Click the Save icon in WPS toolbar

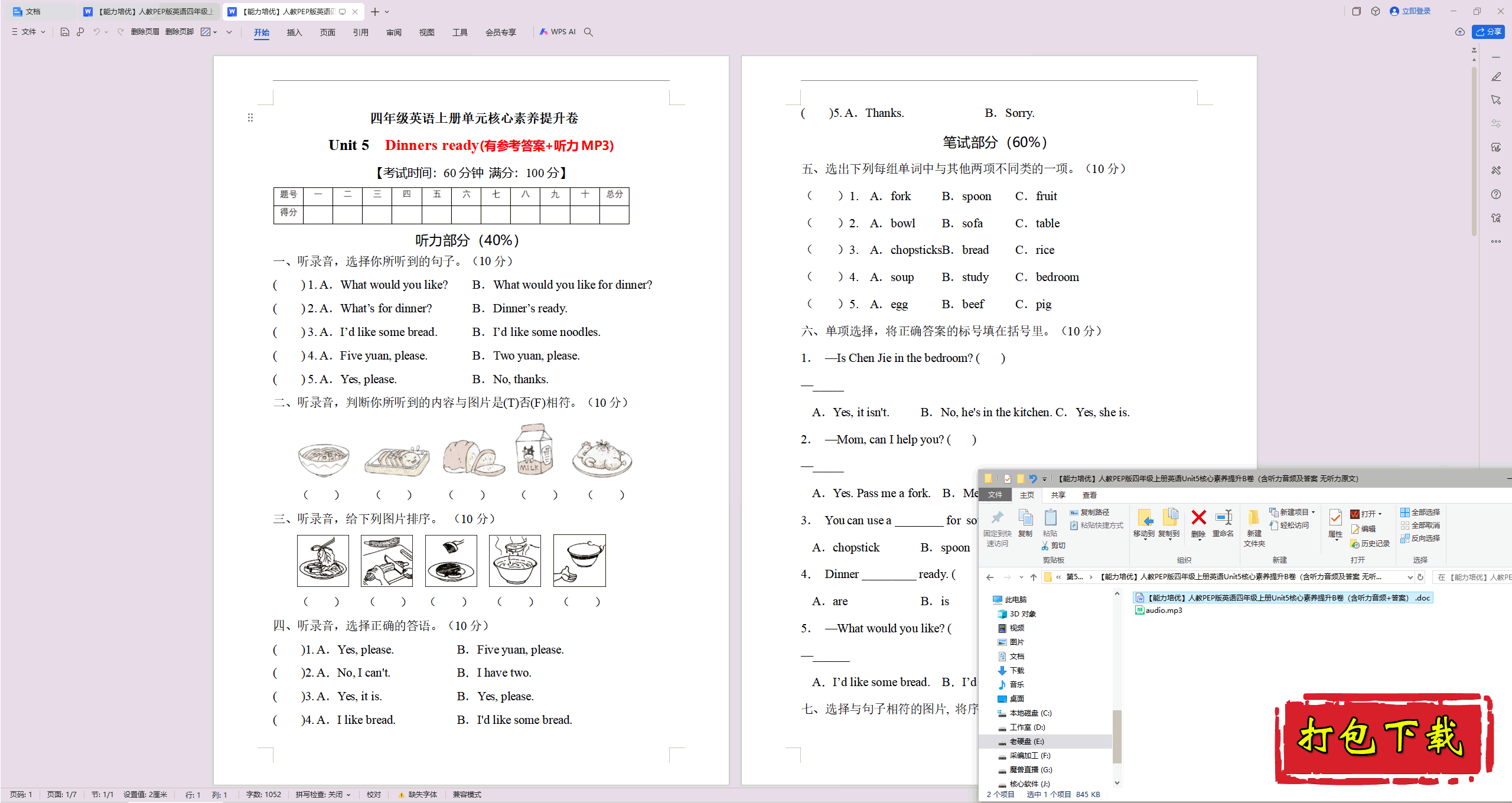tap(65, 32)
